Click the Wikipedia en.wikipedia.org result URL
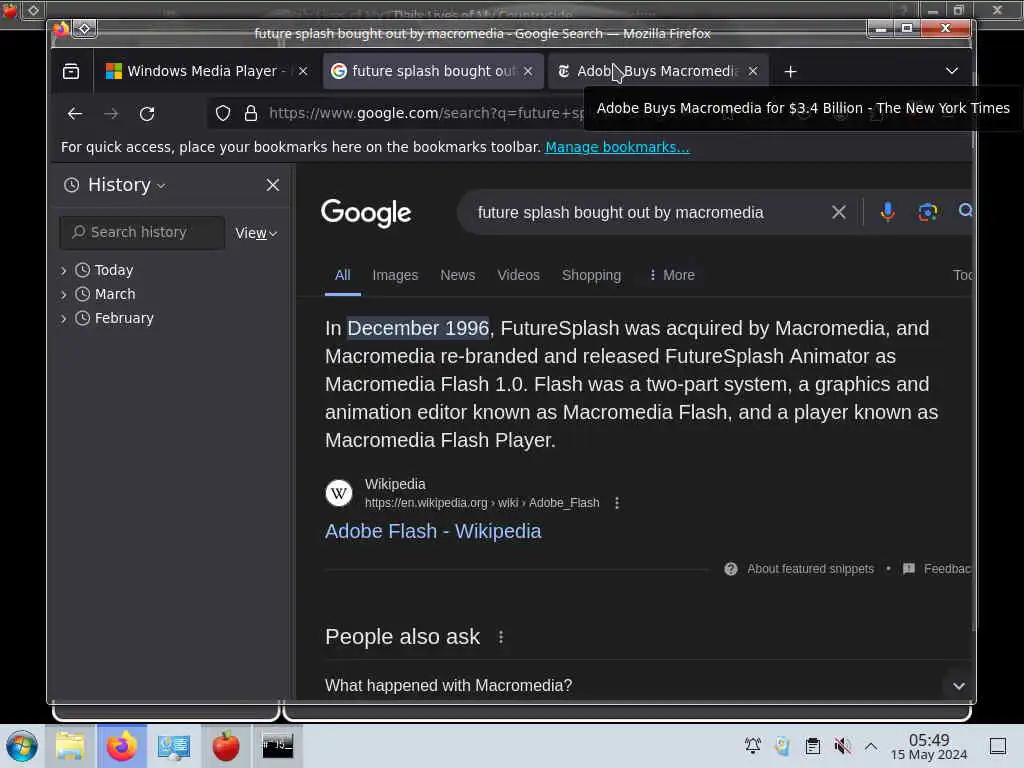1024x768 pixels. click(x=482, y=503)
